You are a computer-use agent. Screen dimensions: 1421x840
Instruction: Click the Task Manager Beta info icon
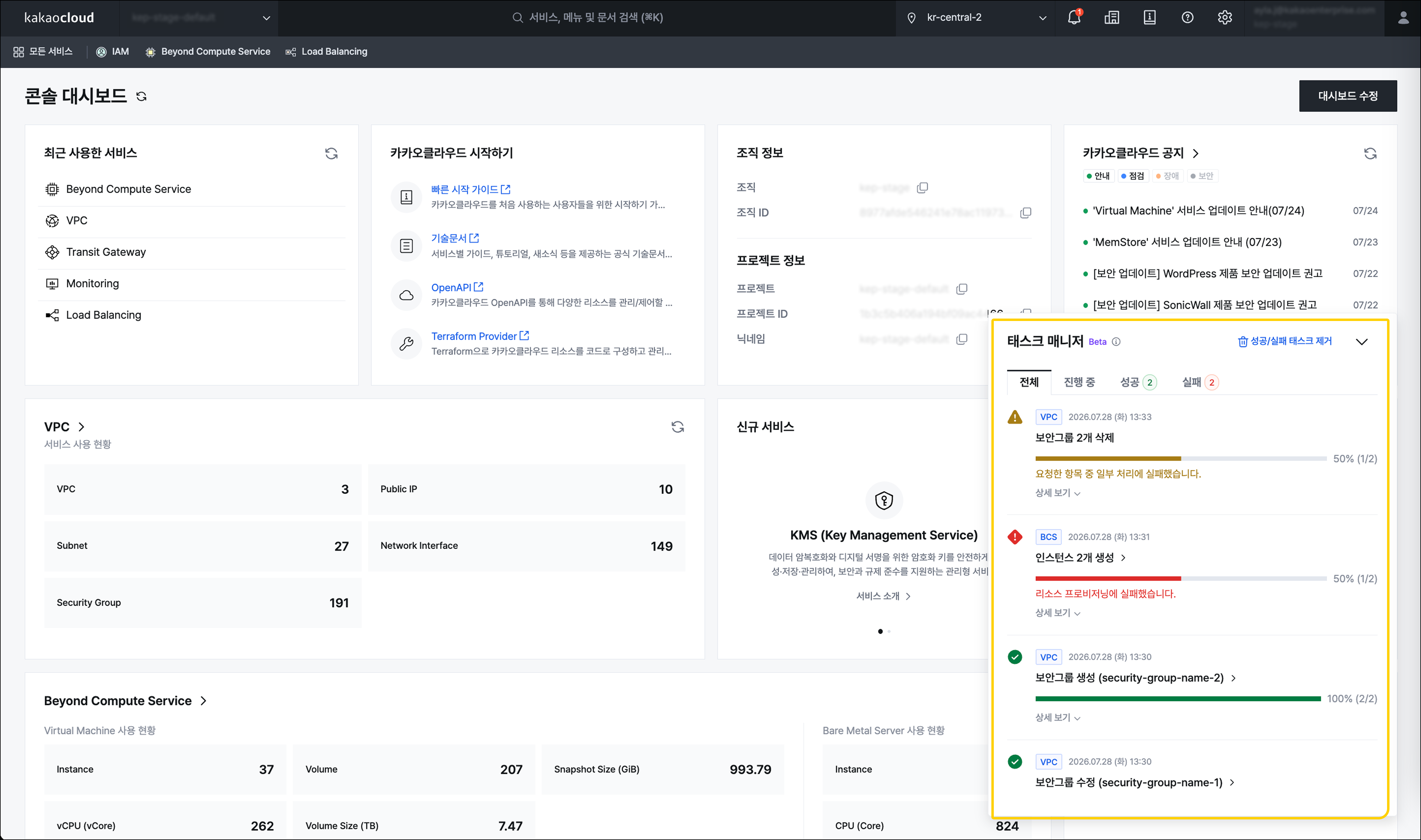click(x=1116, y=342)
